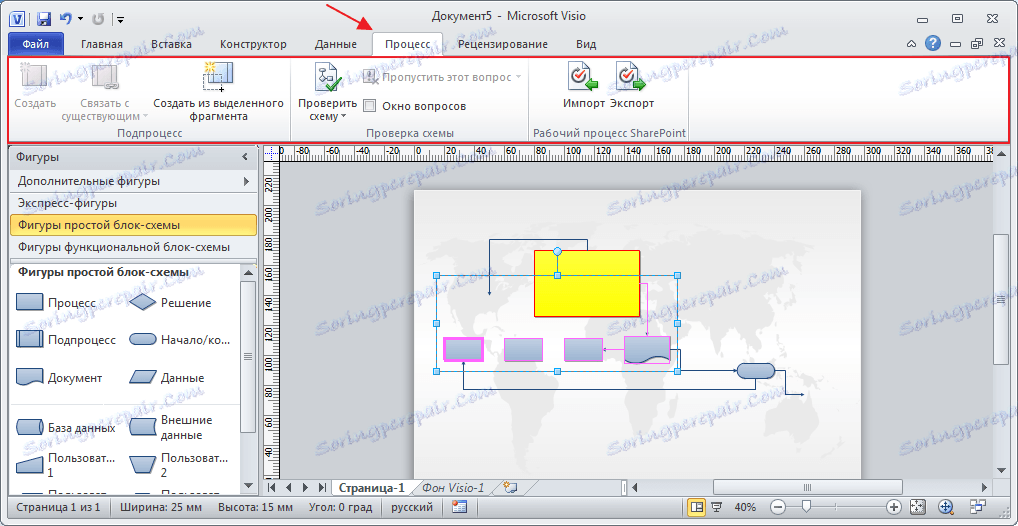This screenshot has width=1018, height=526.
Task: Toggle normal view button in status bar
Action: 697,507
